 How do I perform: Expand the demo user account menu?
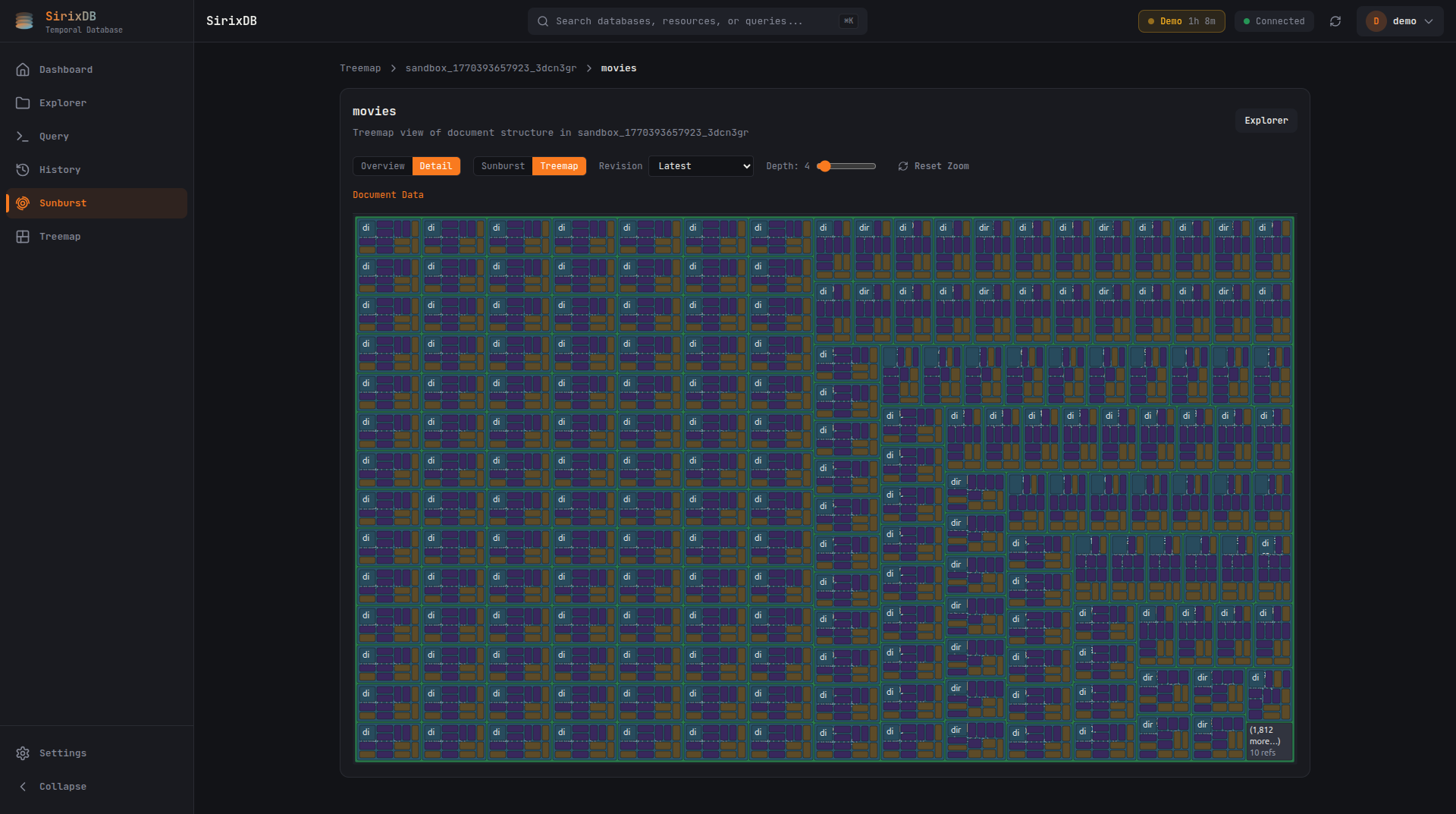point(1400,21)
